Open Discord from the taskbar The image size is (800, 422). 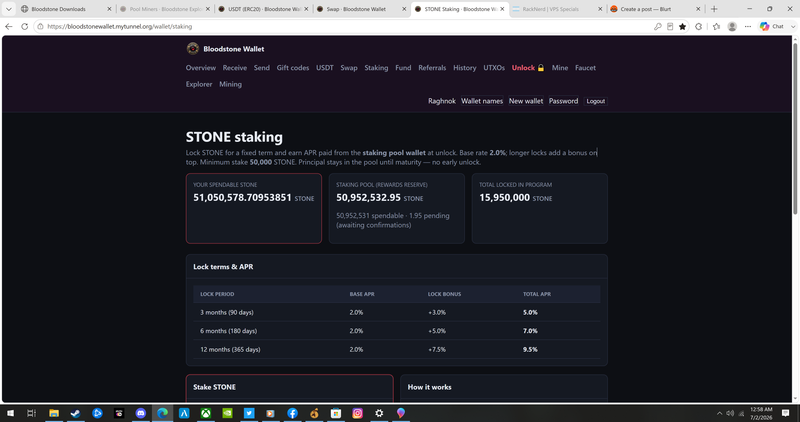pyautogui.click(x=141, y=413)
